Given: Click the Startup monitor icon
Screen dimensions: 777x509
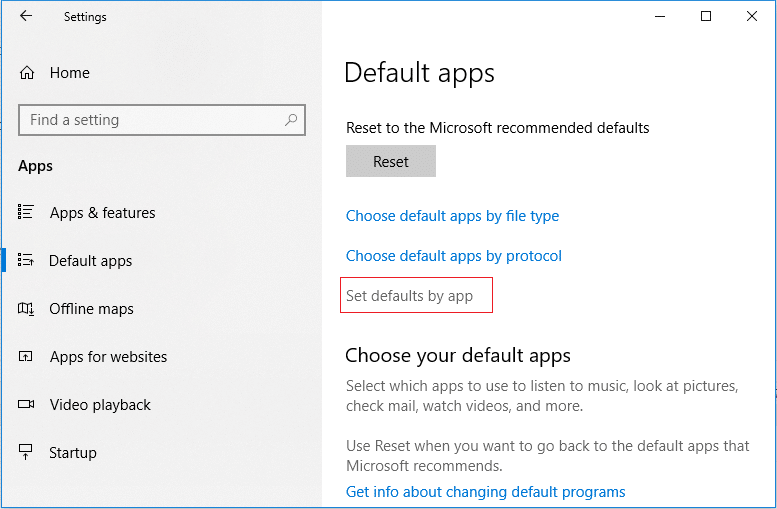Looking at the screenshot, I should (26, 453).
